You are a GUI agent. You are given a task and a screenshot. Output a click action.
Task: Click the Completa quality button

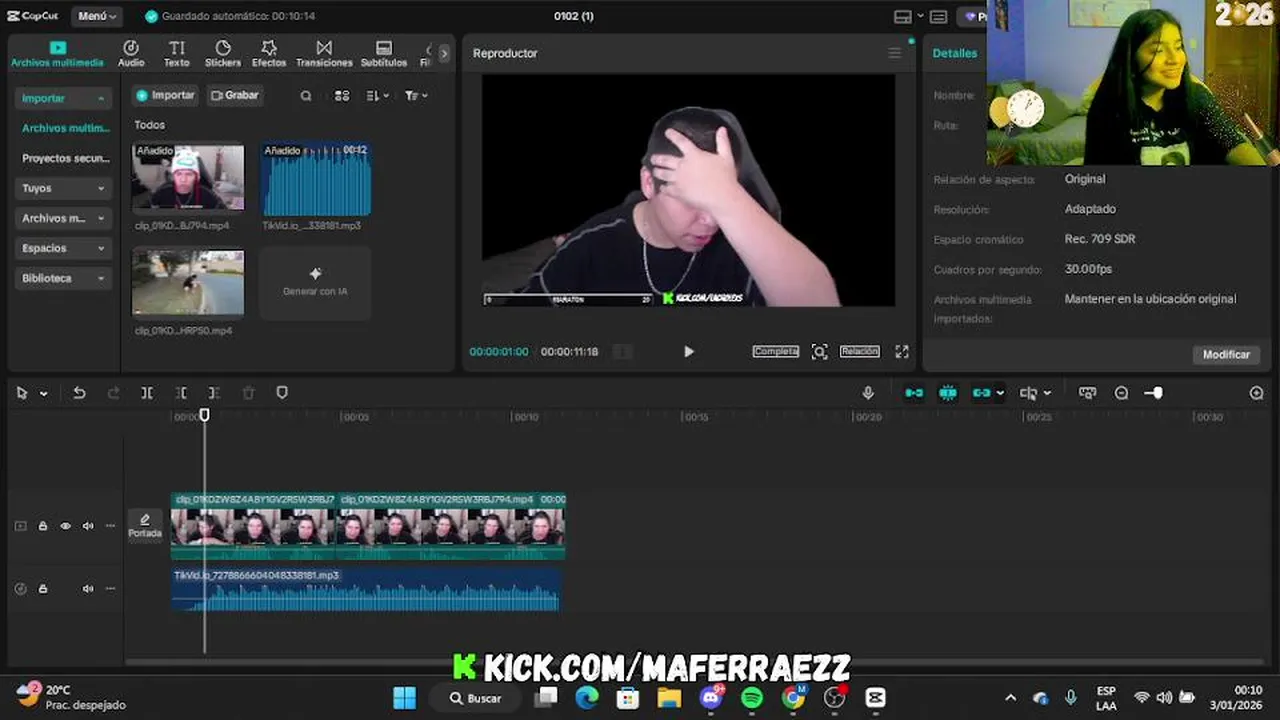click(776, 352)
